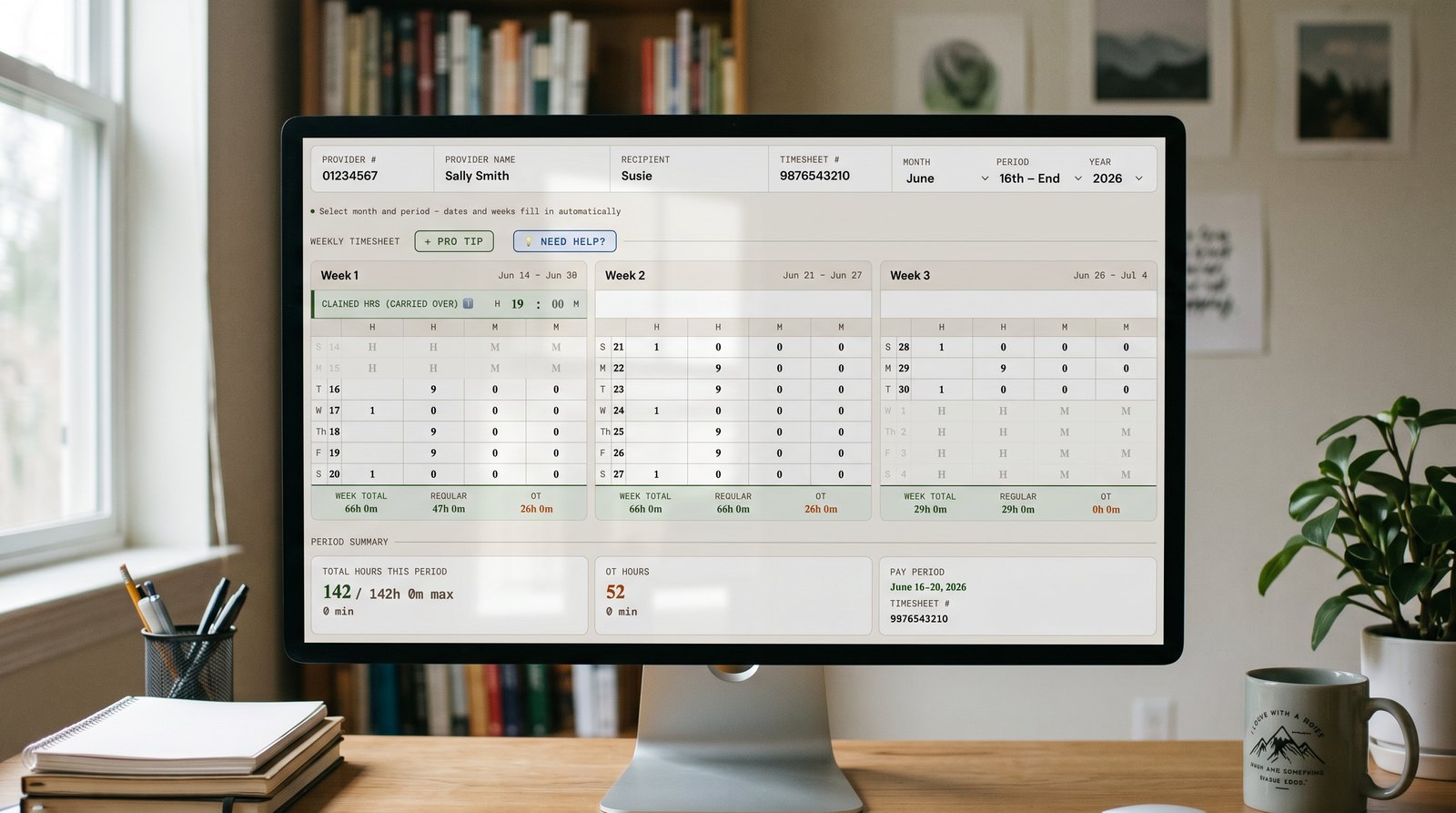Click second hours cell for Tuesday 23
Image resolution: width=1456 pixels, height=813 pixels.
(x=718, y=390)
